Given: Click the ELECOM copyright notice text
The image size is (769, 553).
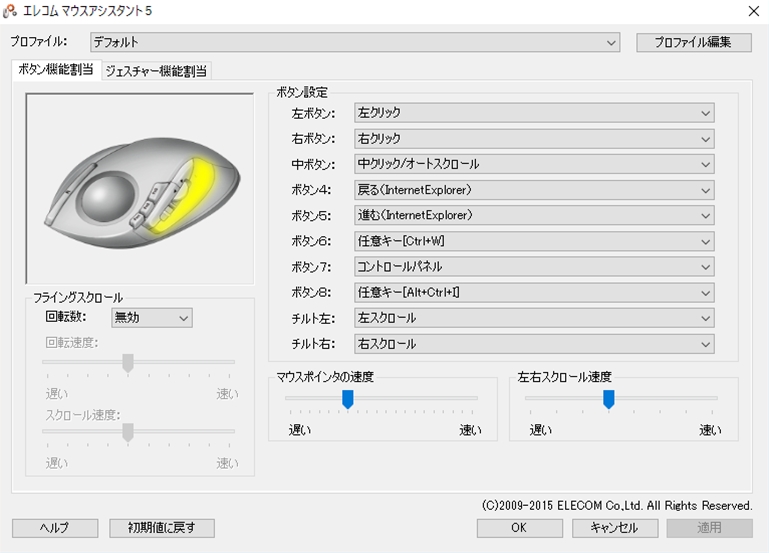Looking at the screenshot, I should click(617, 505).
